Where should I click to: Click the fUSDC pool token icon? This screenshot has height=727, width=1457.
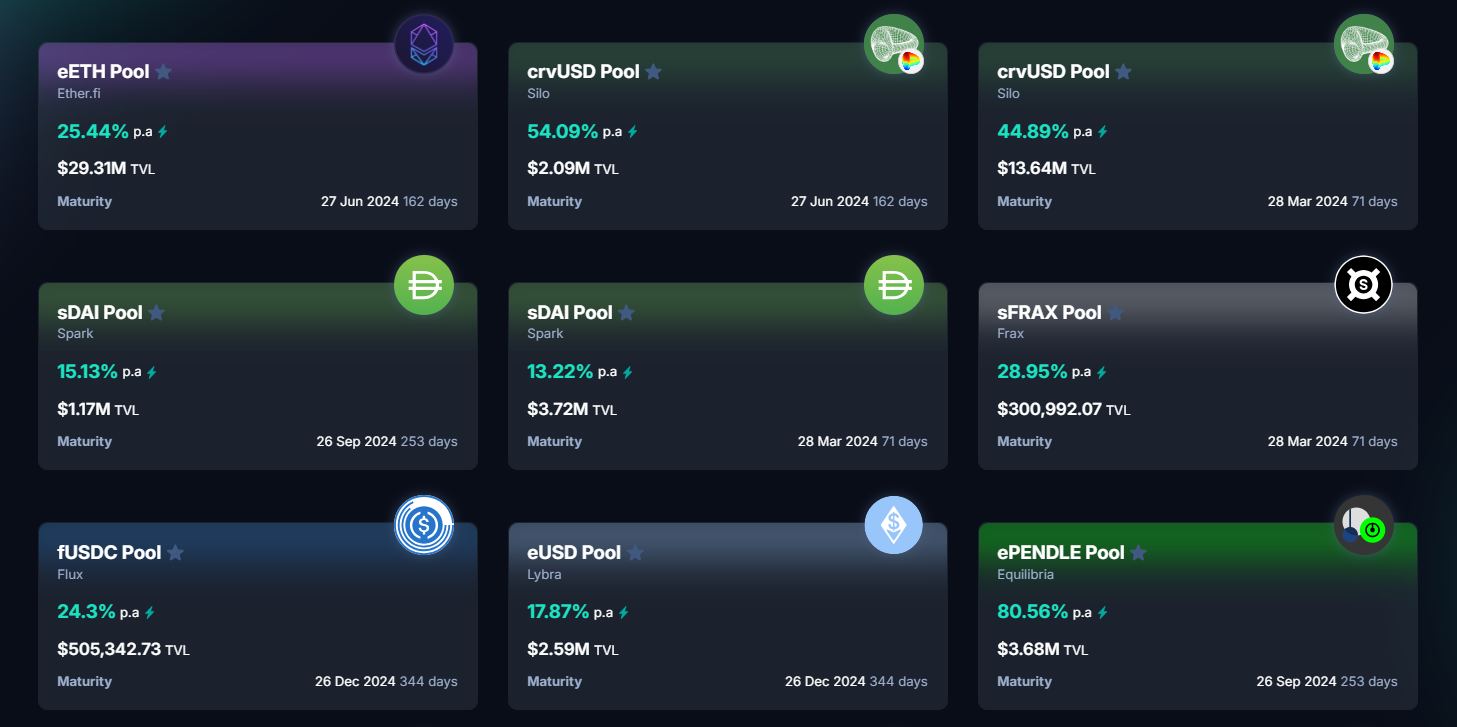click(424, 525)
